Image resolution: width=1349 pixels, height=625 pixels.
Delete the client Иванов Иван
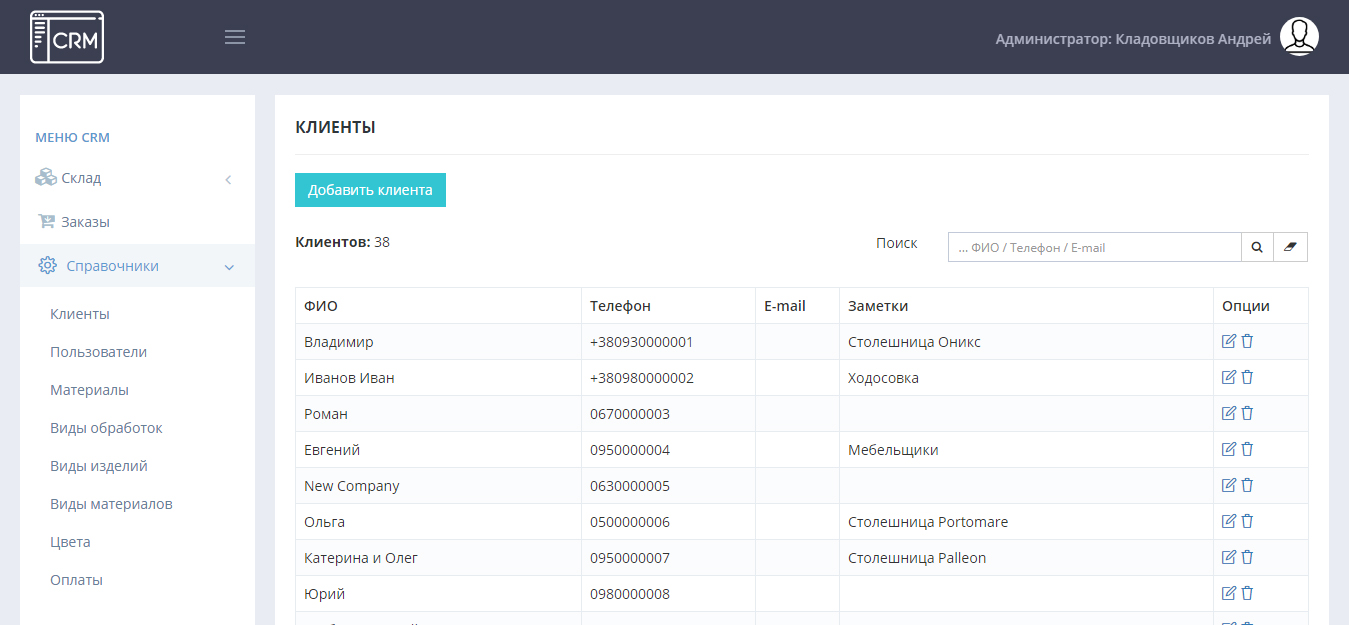[x=1247, y=377]
